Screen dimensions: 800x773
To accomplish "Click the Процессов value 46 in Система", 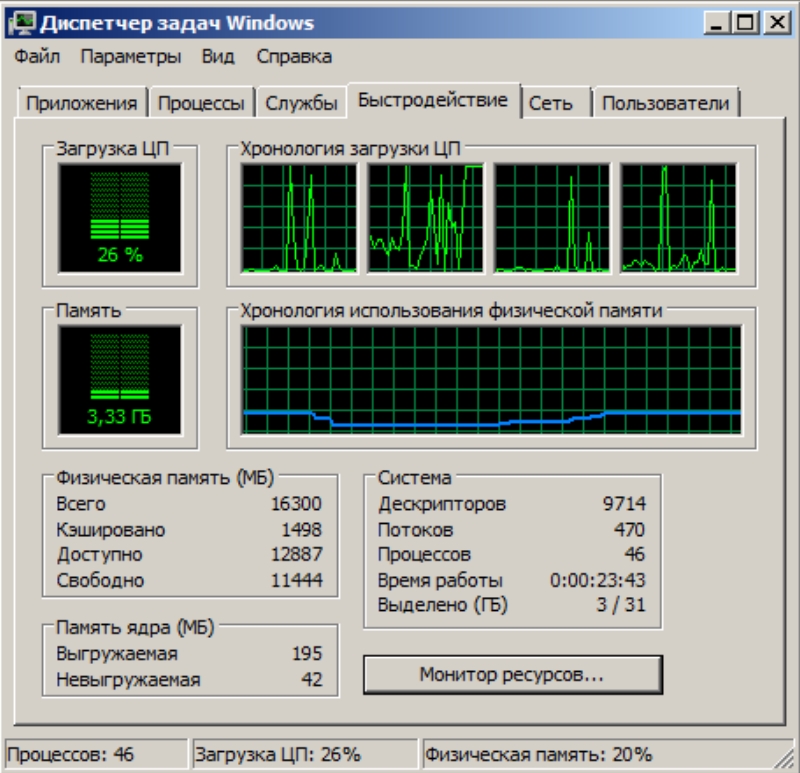I will [634, 554].
